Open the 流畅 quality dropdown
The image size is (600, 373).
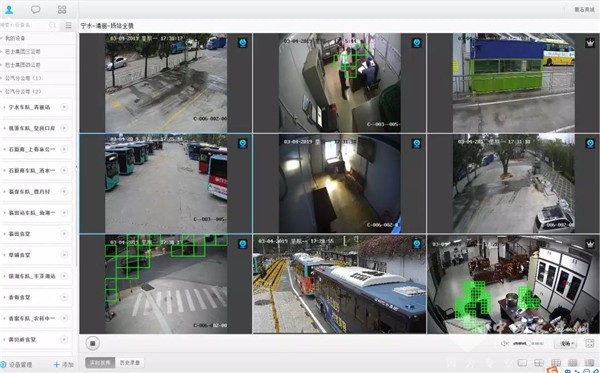[x=566, y=344]
